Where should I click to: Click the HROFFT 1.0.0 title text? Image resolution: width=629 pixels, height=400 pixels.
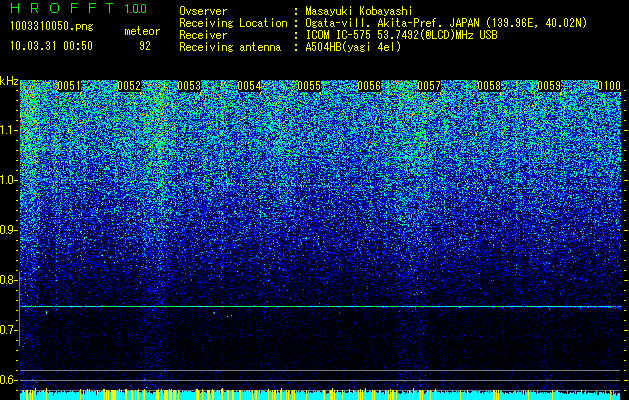(79, 8)
